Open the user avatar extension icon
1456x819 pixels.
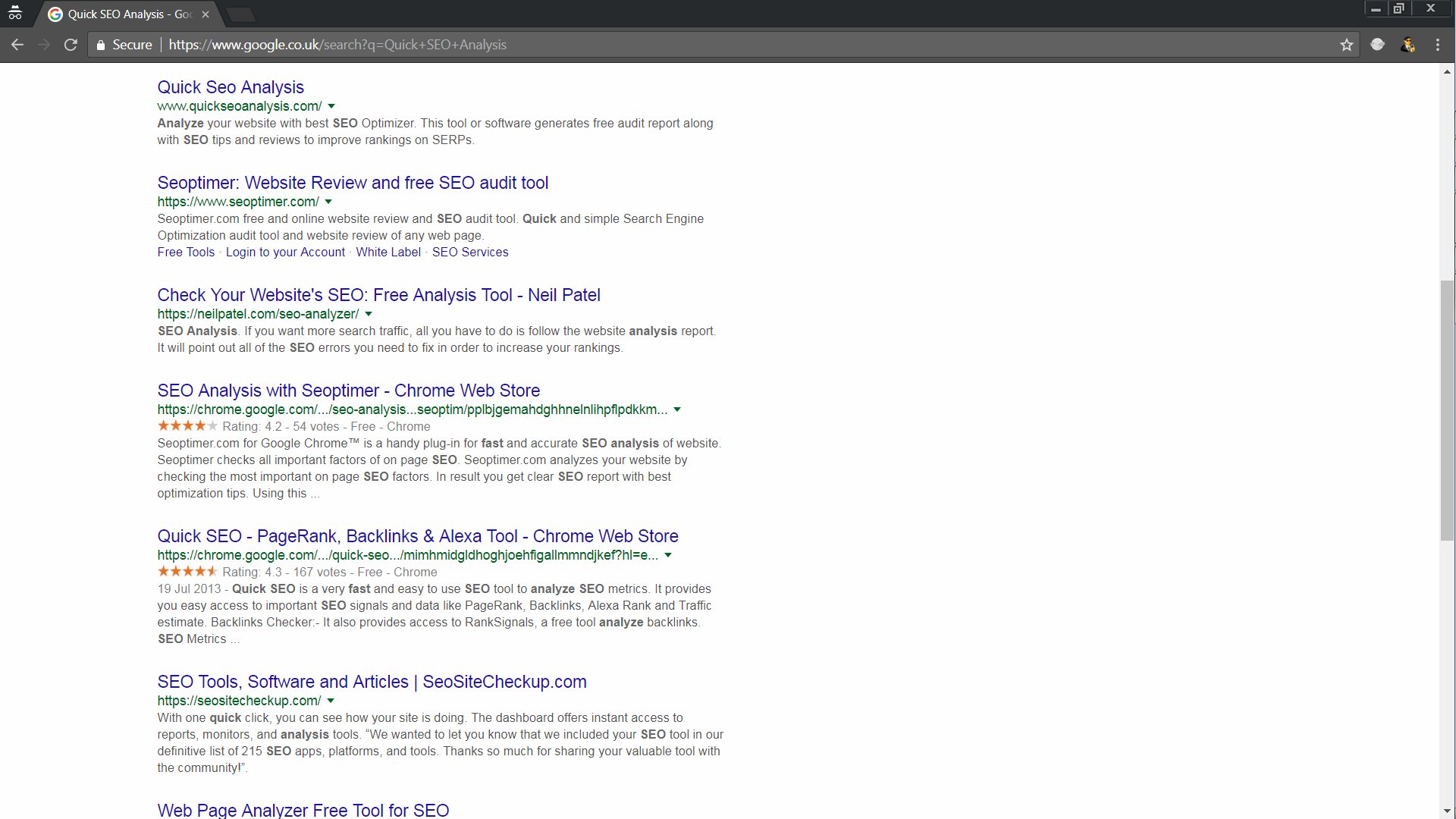click(x=1408, y=45)
